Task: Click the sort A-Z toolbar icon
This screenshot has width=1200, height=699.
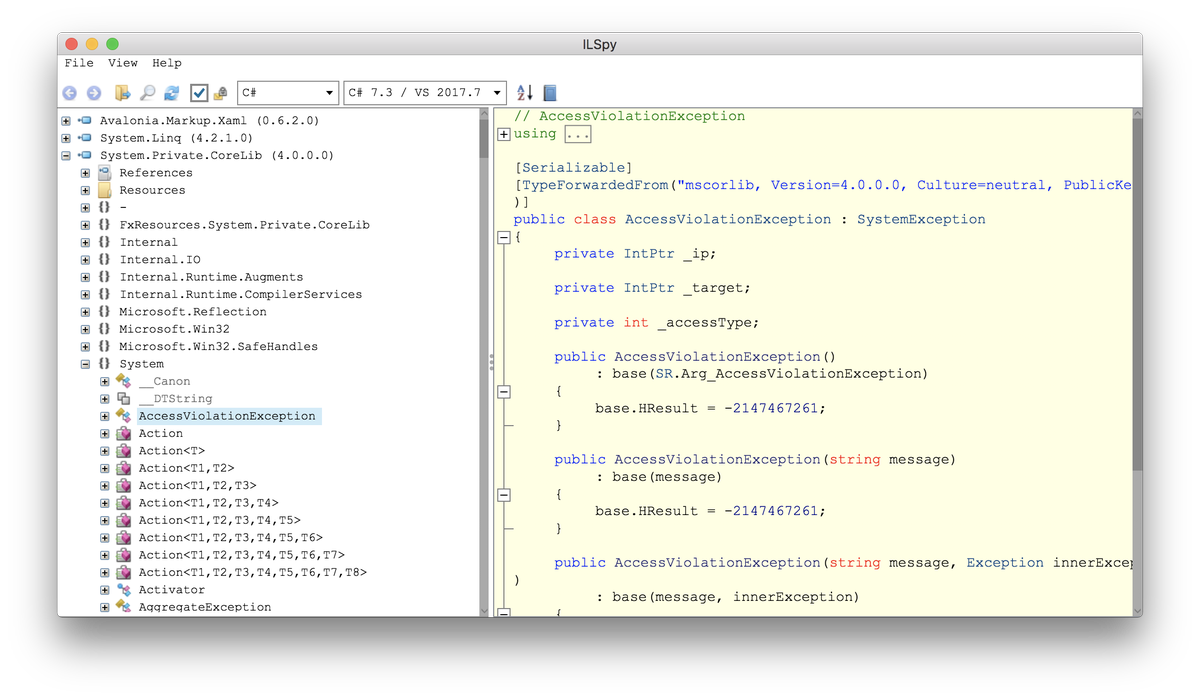Action: pyautogui.click(x=525, y=93)
